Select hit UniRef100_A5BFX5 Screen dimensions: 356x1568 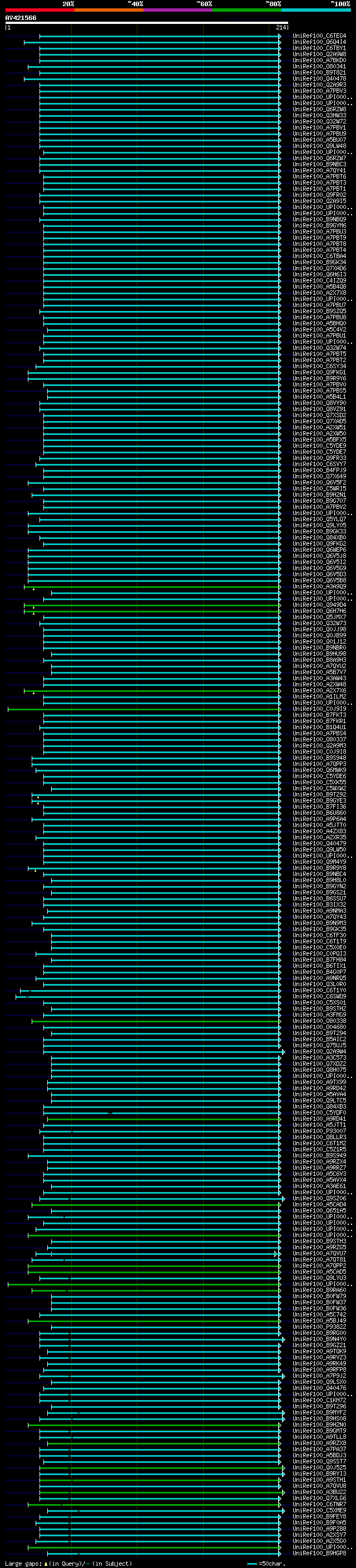[319, 439]
